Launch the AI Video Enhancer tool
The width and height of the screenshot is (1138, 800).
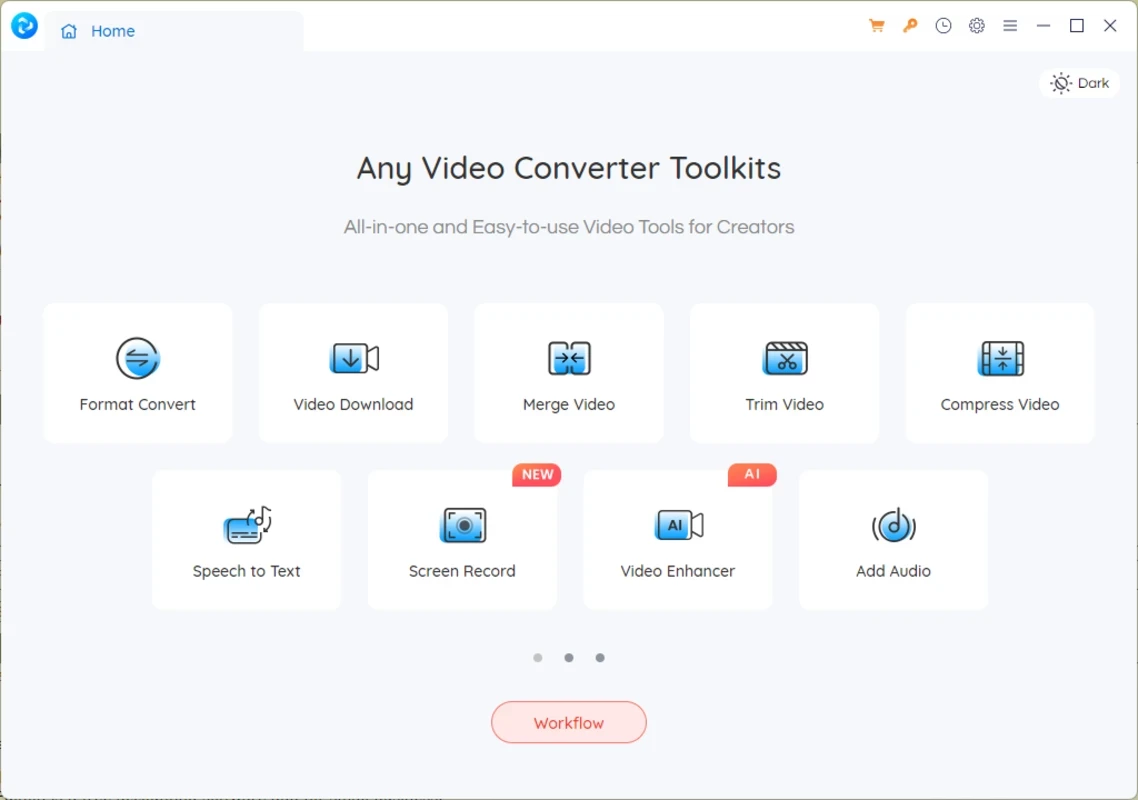pos(678,540)
